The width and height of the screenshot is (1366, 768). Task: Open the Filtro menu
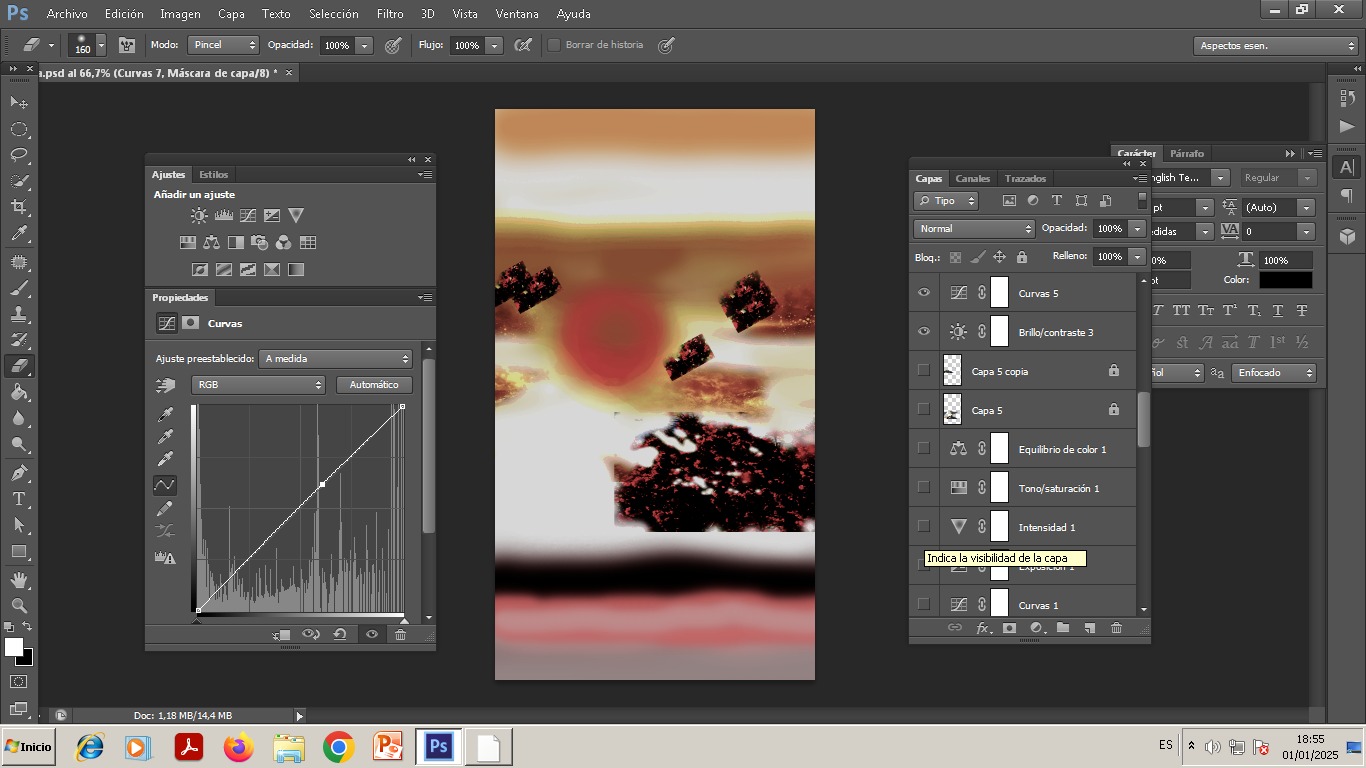click(390, 14)
